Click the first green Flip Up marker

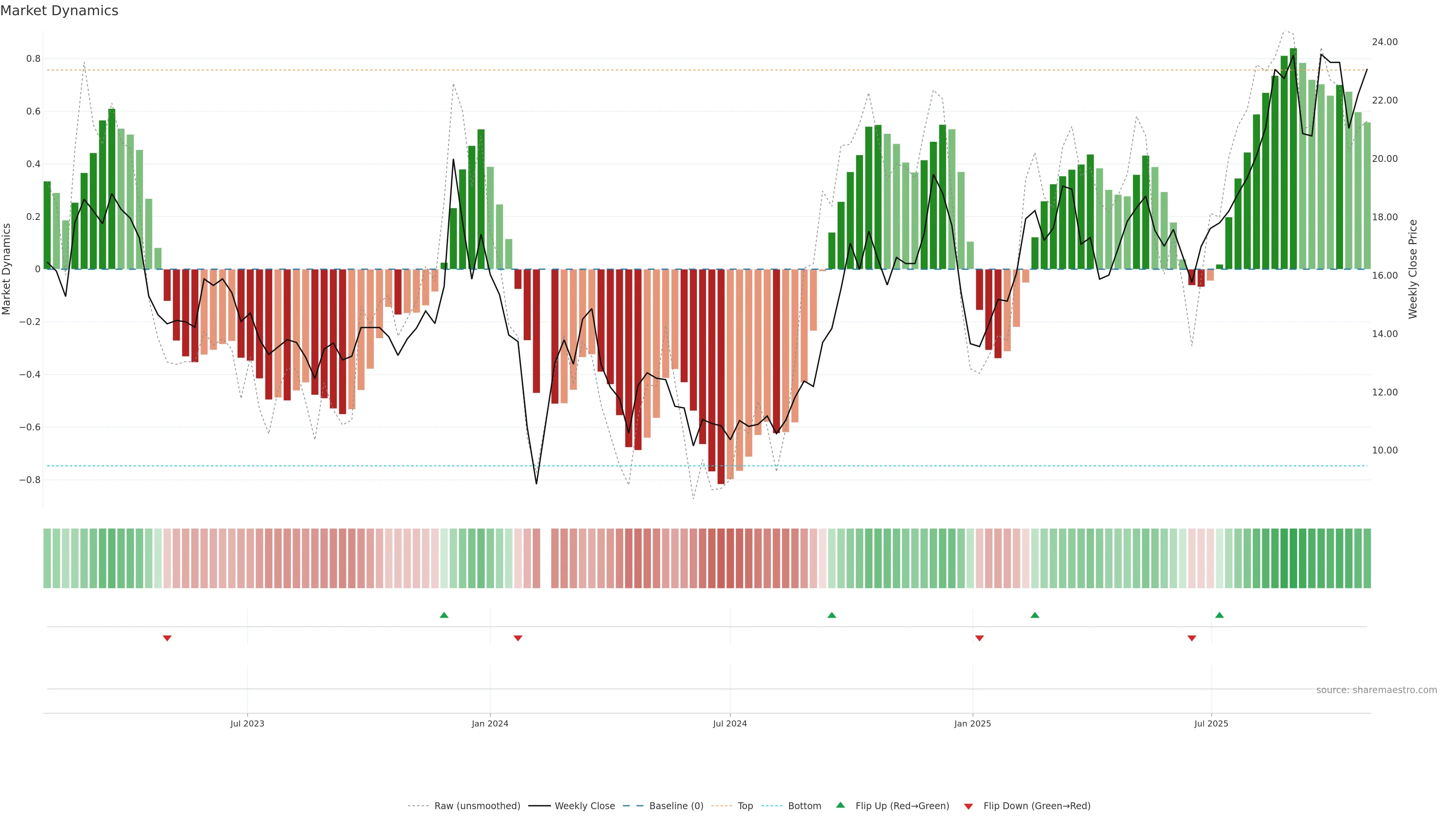tap(444, 615)
